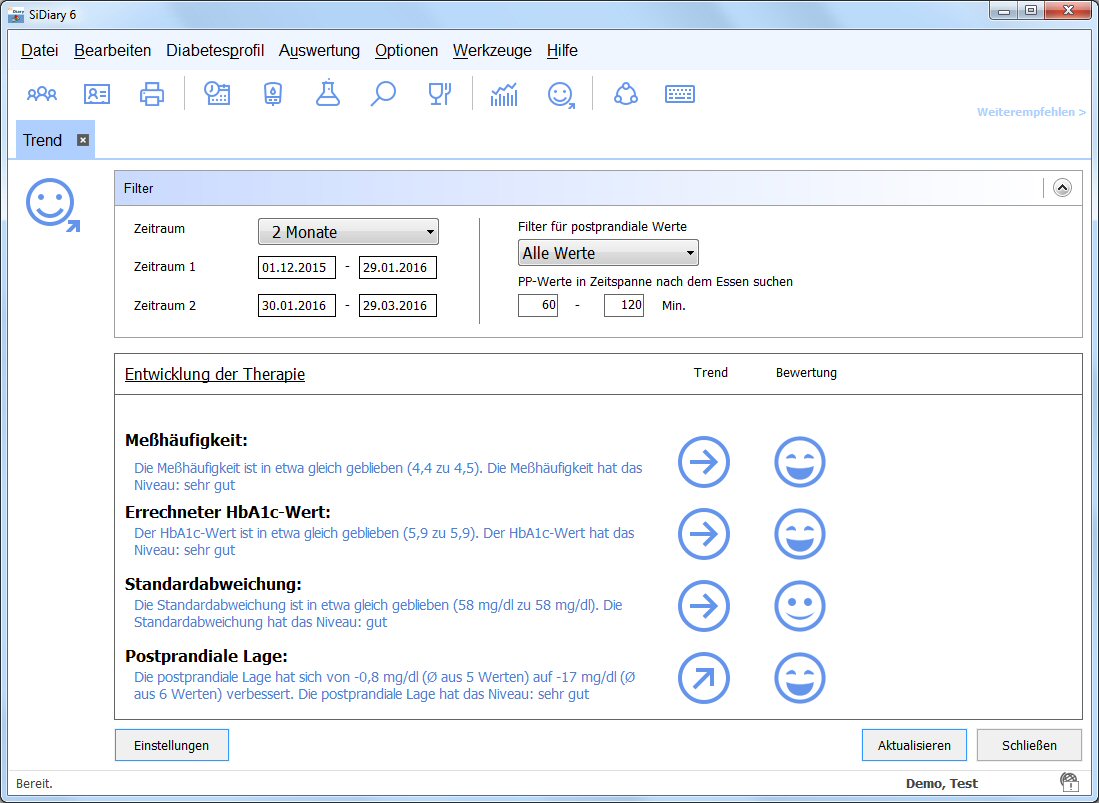This screenshot has height=803, width=1099.
Task: Open the Diabetesprofil menu
Action: point(215,51)
